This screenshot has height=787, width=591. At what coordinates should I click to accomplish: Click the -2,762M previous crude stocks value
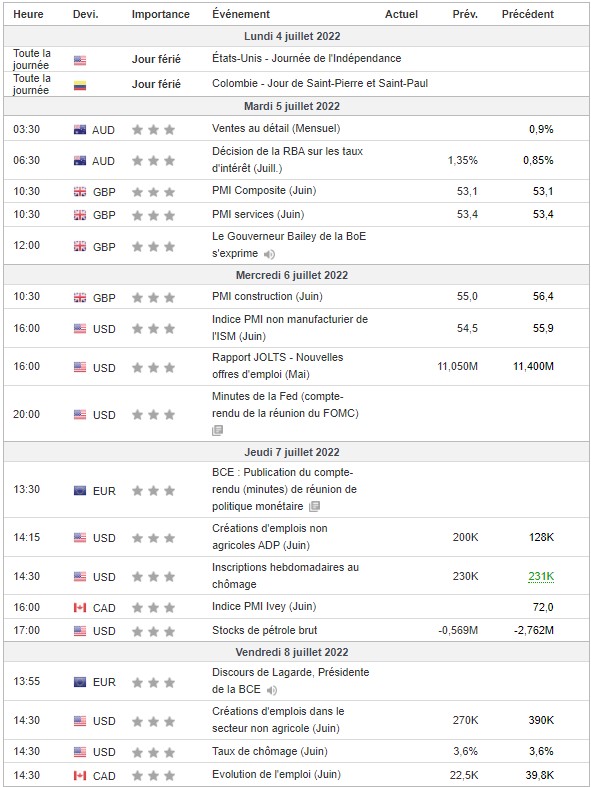pyautogui.click(x=534, y=630)
